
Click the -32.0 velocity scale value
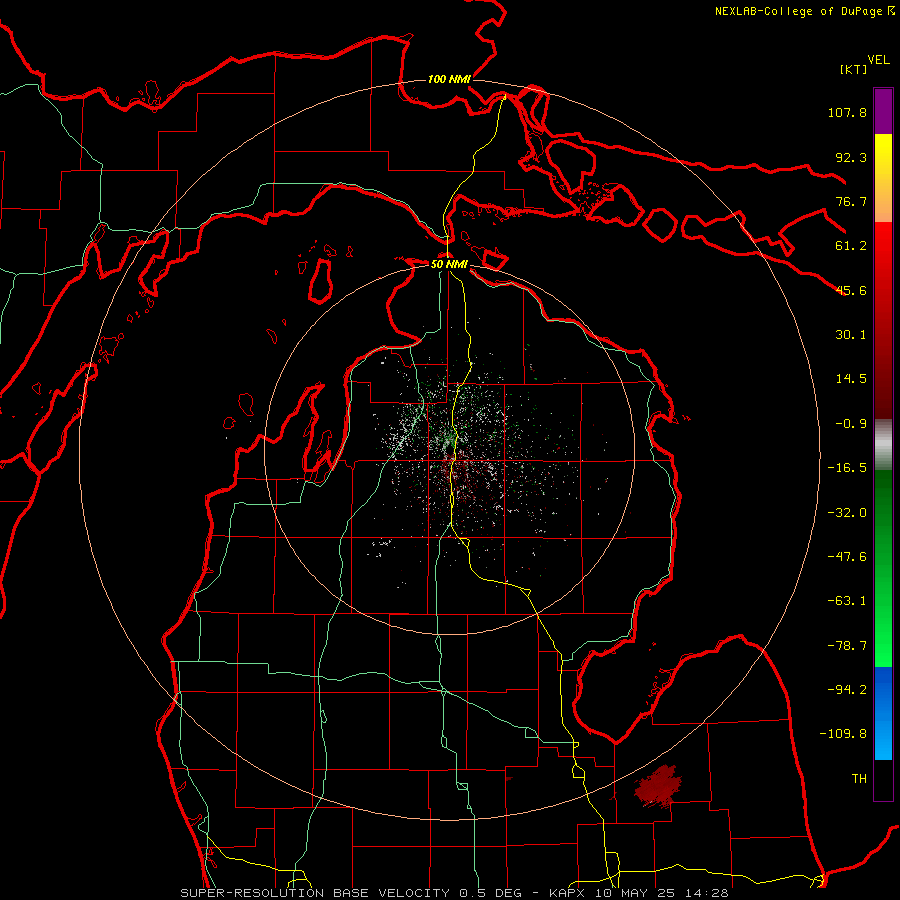tap(847, 513)
